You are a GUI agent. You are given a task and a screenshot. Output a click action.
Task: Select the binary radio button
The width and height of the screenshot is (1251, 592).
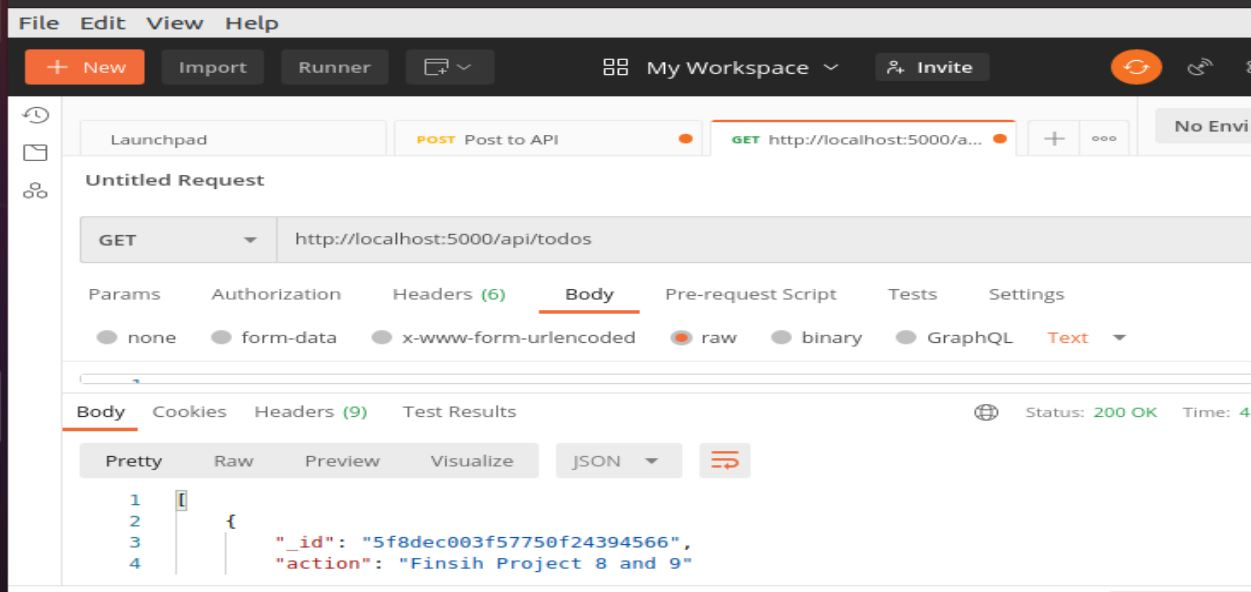click(782, 338)
